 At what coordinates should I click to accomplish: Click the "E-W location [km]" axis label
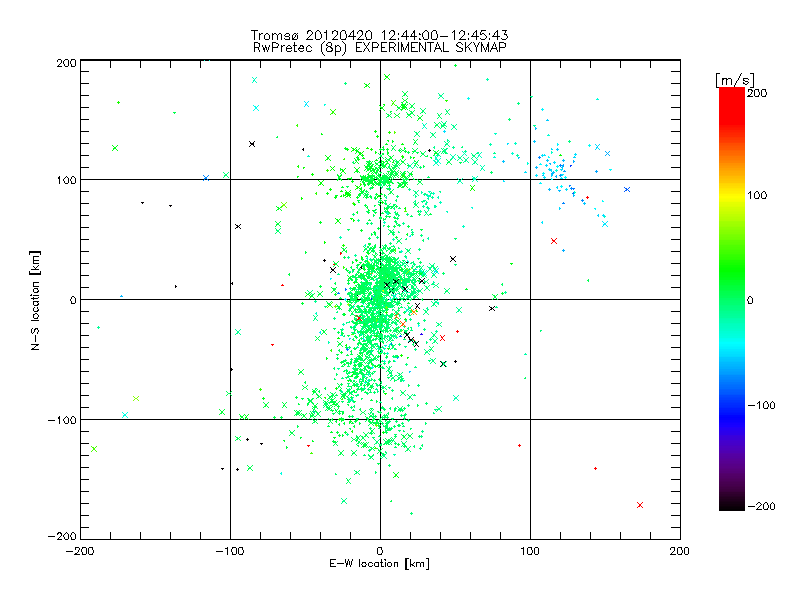point(379,564)
